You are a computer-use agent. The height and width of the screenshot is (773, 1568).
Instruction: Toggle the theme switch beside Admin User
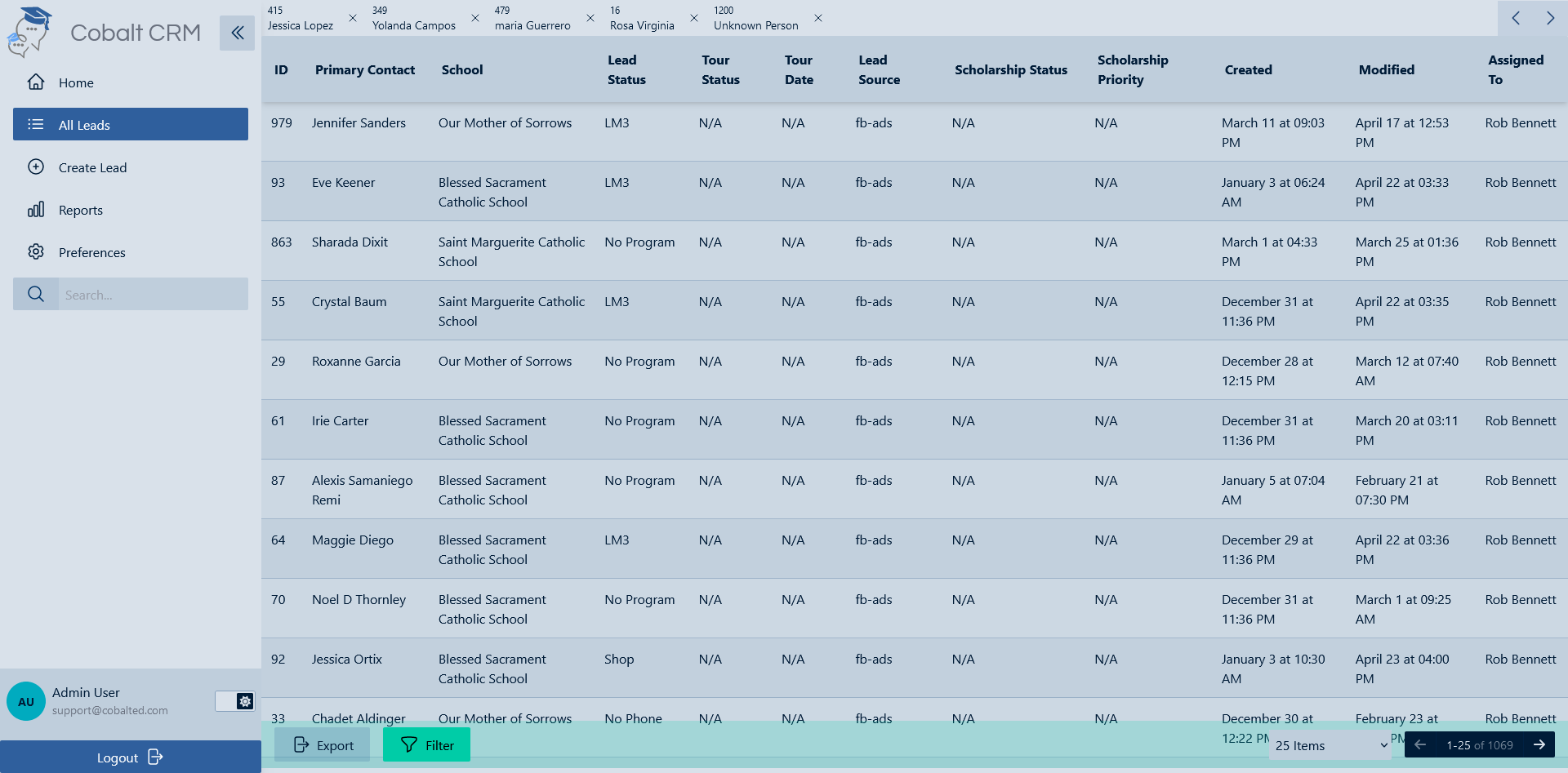coord(234,701)
